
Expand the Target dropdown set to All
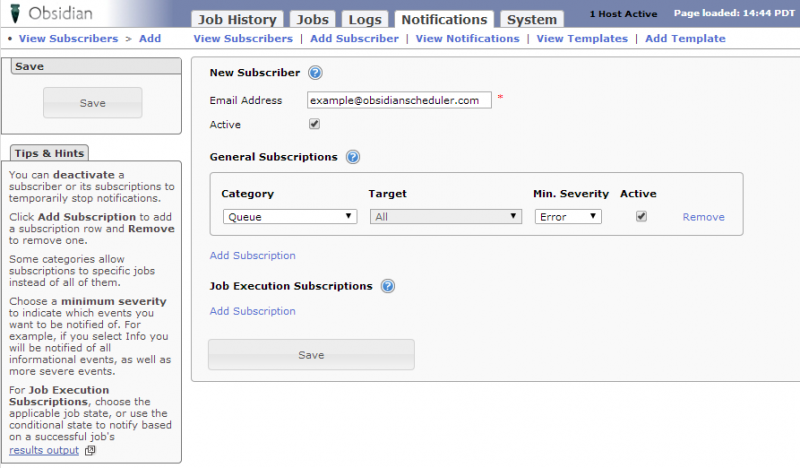445,216
